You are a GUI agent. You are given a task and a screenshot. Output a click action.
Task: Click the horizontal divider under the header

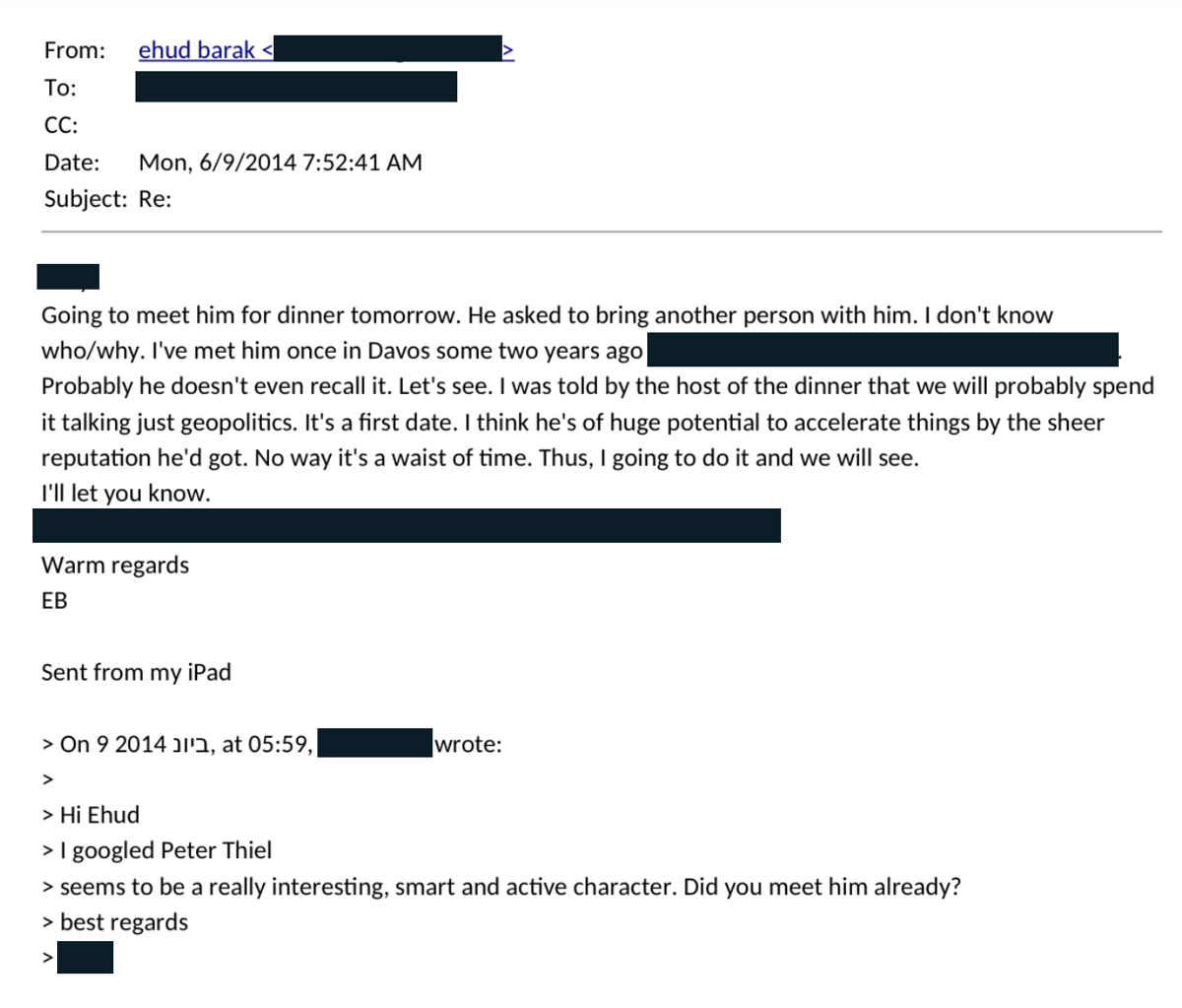click(x=601, y=233)
